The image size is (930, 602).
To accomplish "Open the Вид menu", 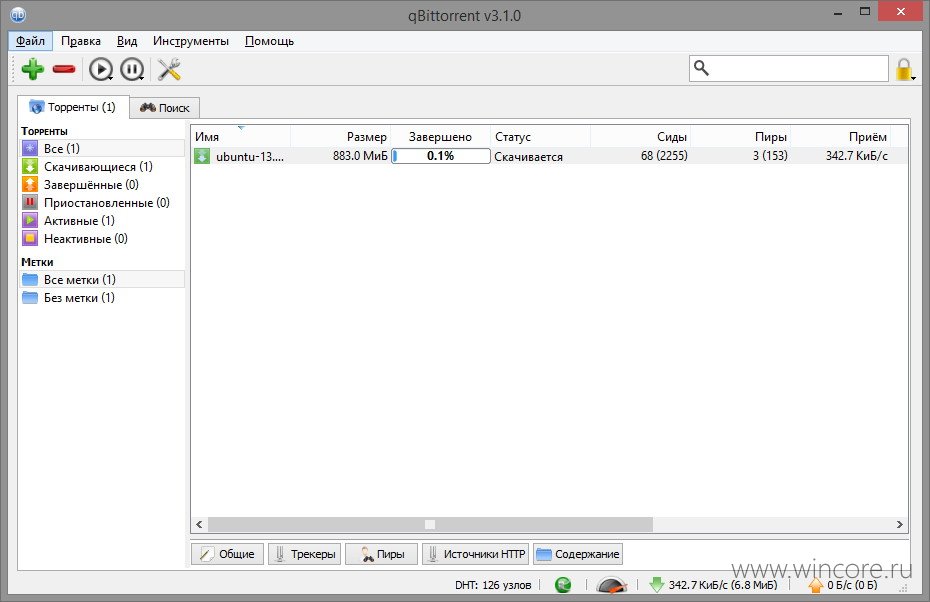I will click(x=127, y=41).
